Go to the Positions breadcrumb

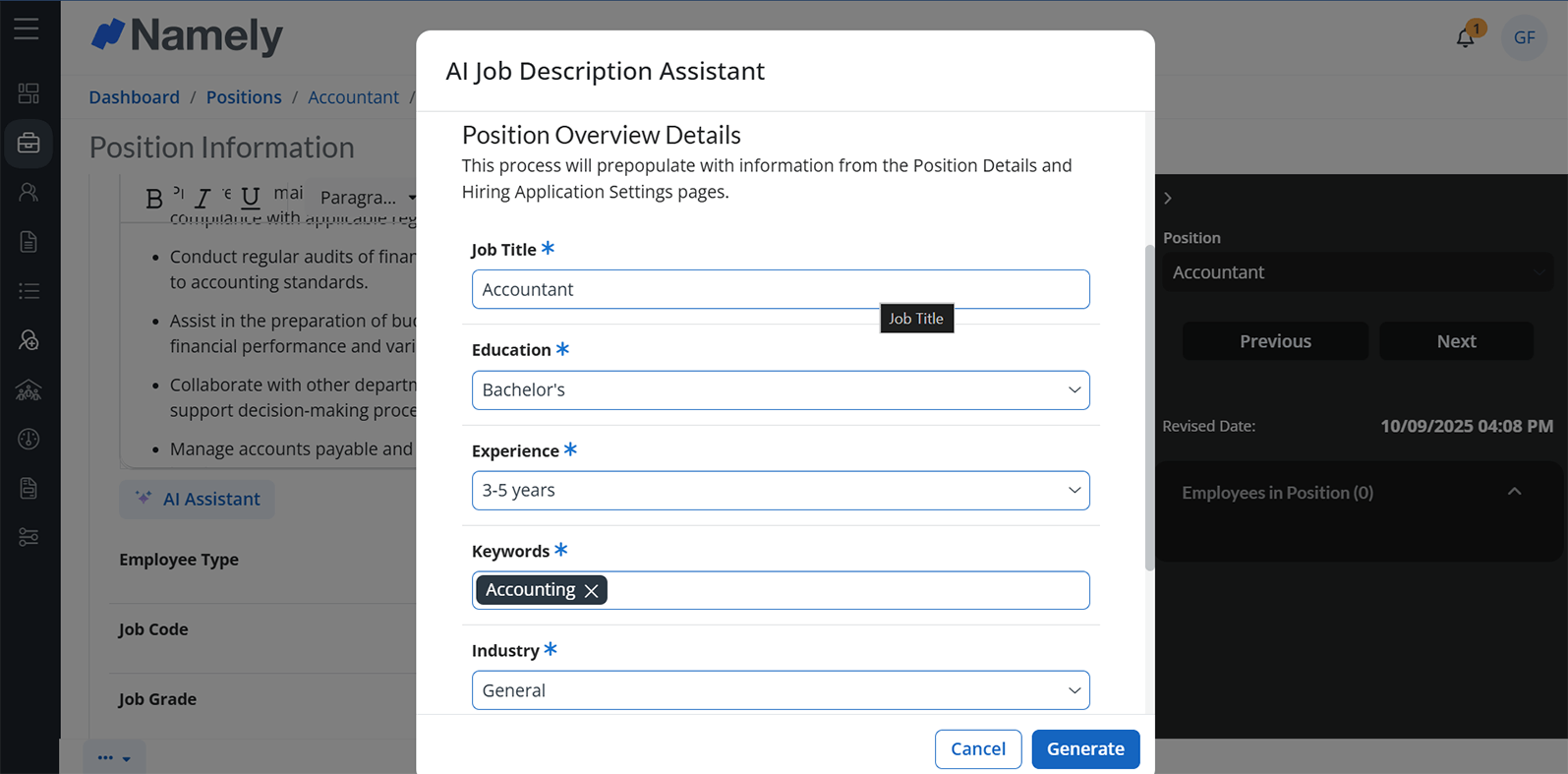(244, 97)
